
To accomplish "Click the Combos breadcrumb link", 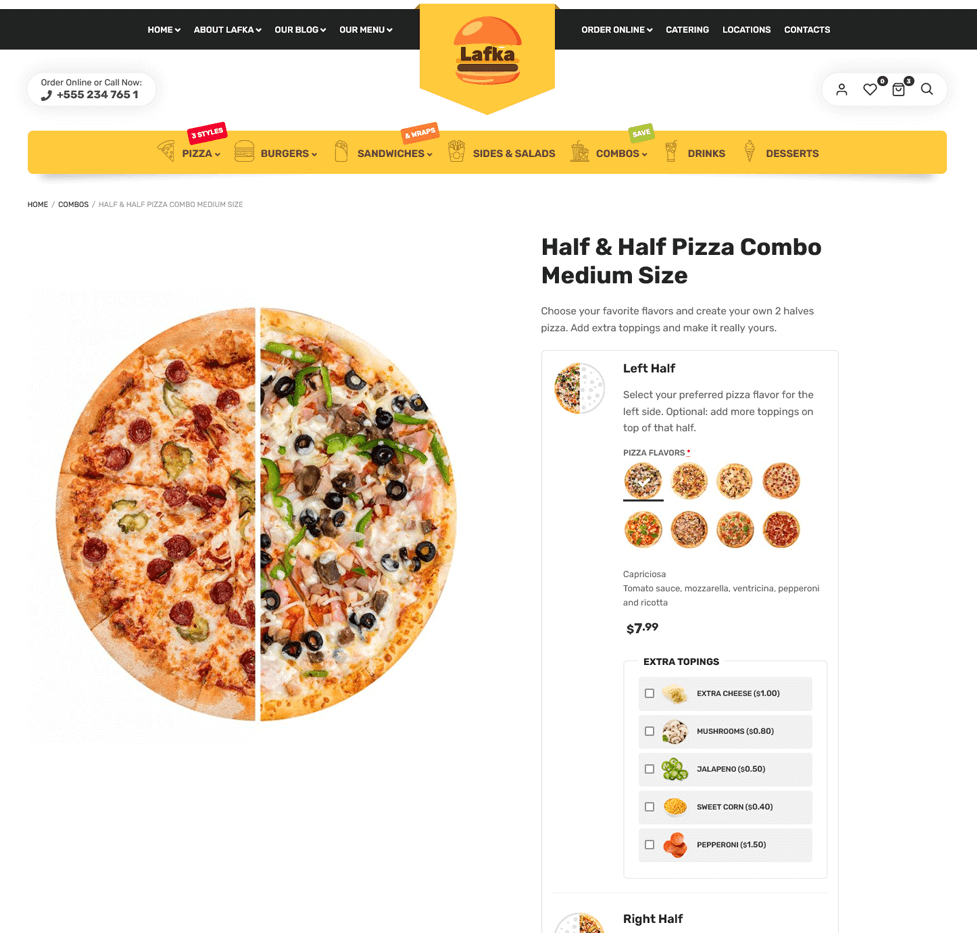I will 73,204.
